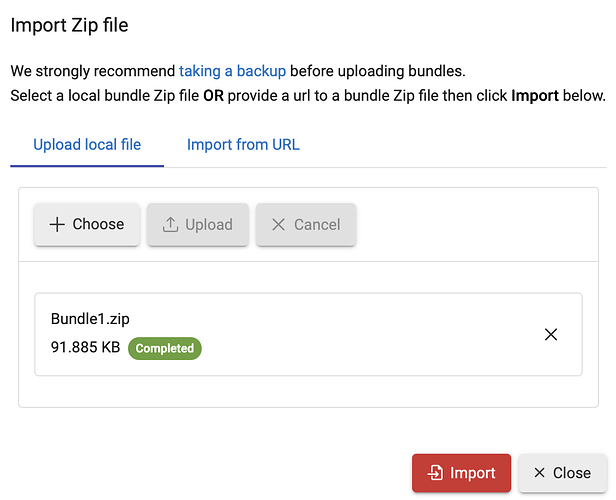Start the import with the red Import button
Image resolution: width=616 pixels, height=500 pixels.
[461, 473]
